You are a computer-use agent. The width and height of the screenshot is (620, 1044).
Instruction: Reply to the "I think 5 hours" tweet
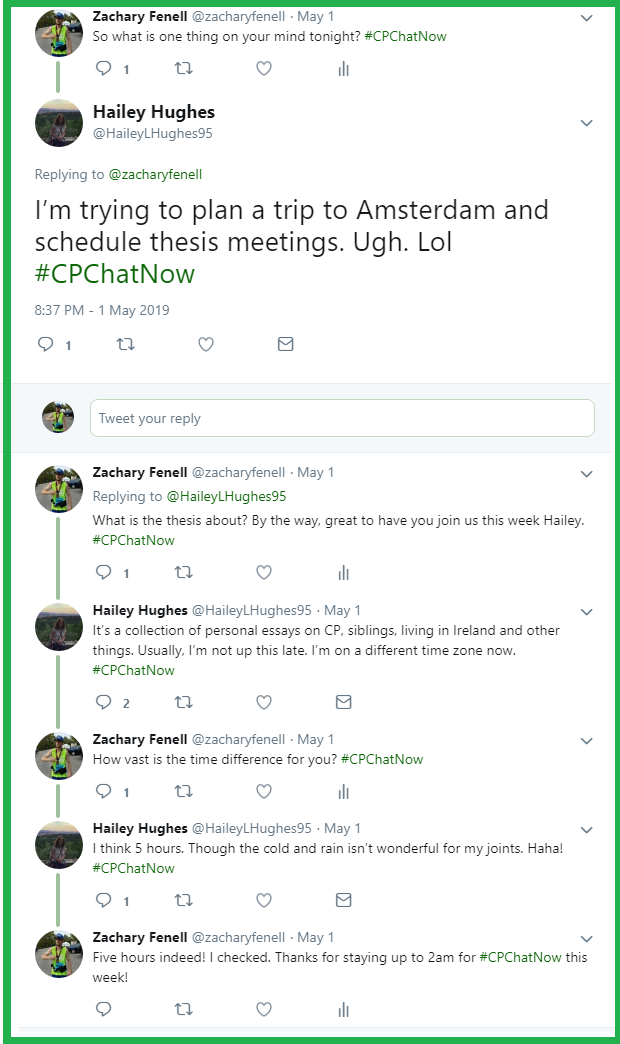[103, 901]
